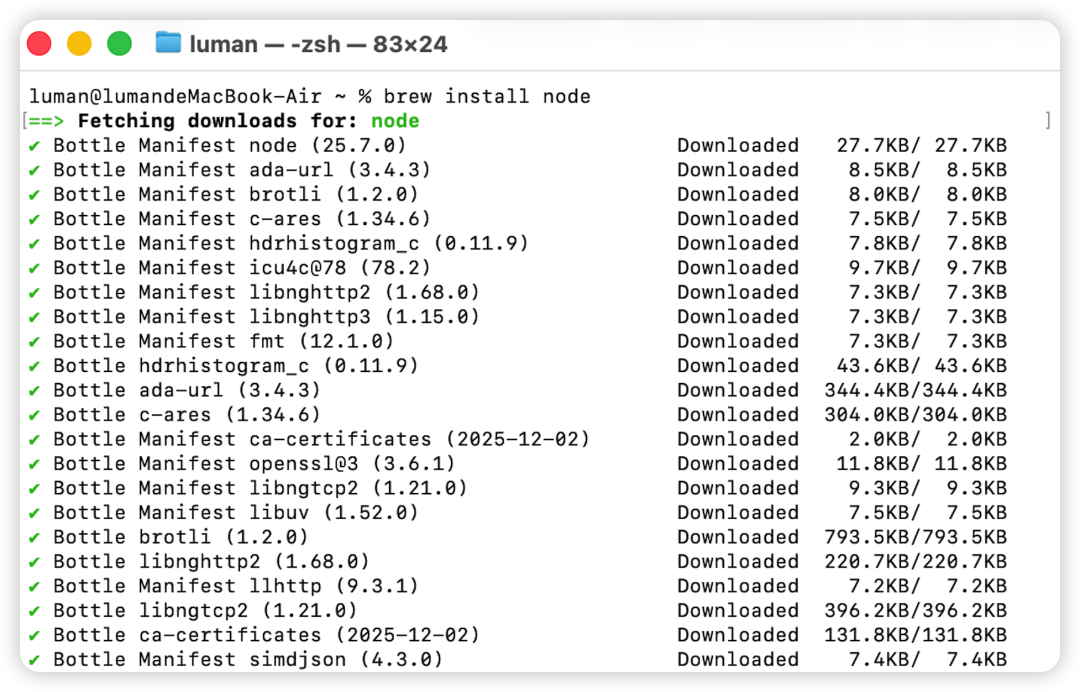Click the size value "344.4KB/344.4KB"
1080x692 pixels.
click(915, 390)
